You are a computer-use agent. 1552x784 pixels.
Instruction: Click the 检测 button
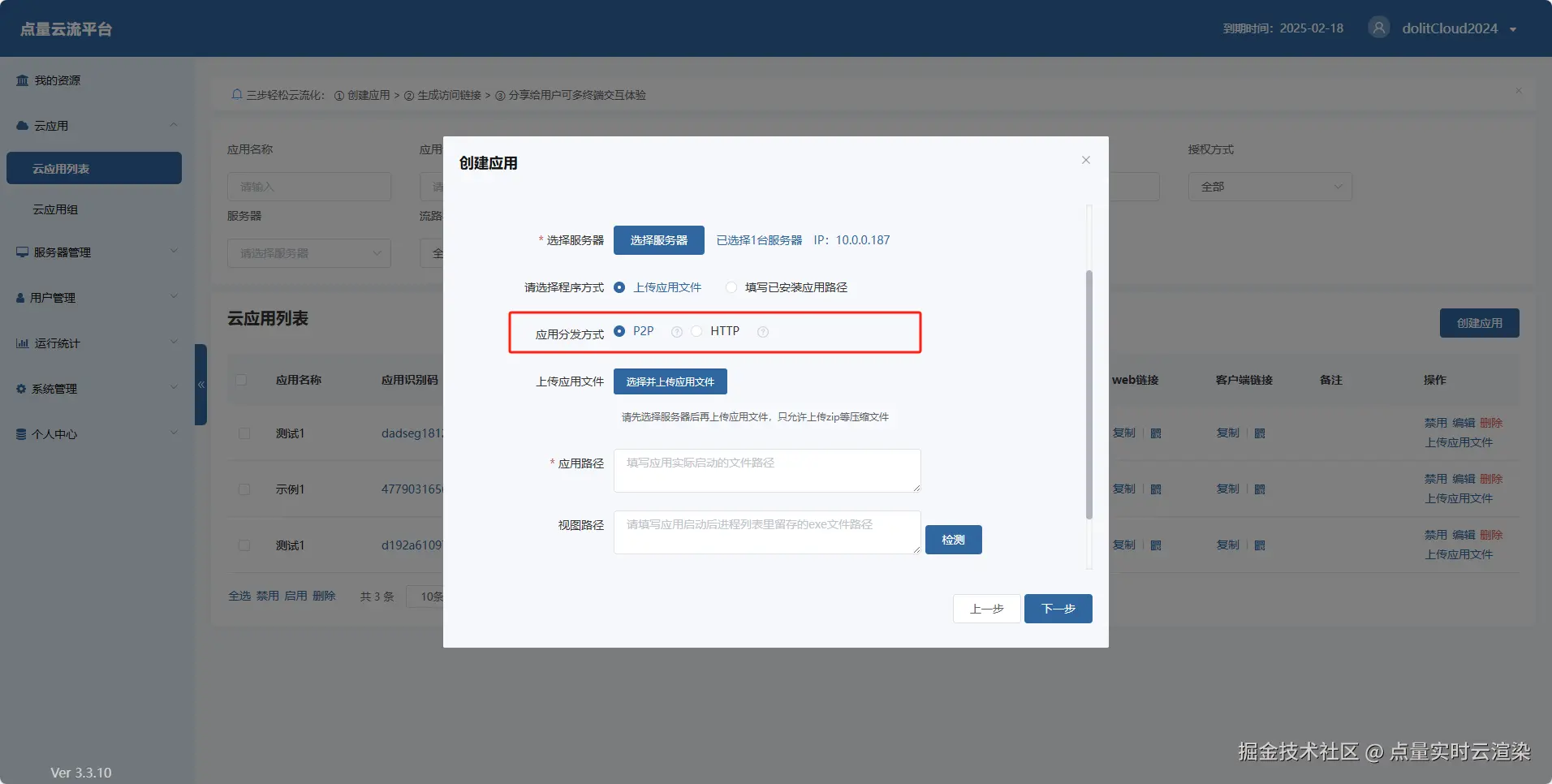(954, 540)
